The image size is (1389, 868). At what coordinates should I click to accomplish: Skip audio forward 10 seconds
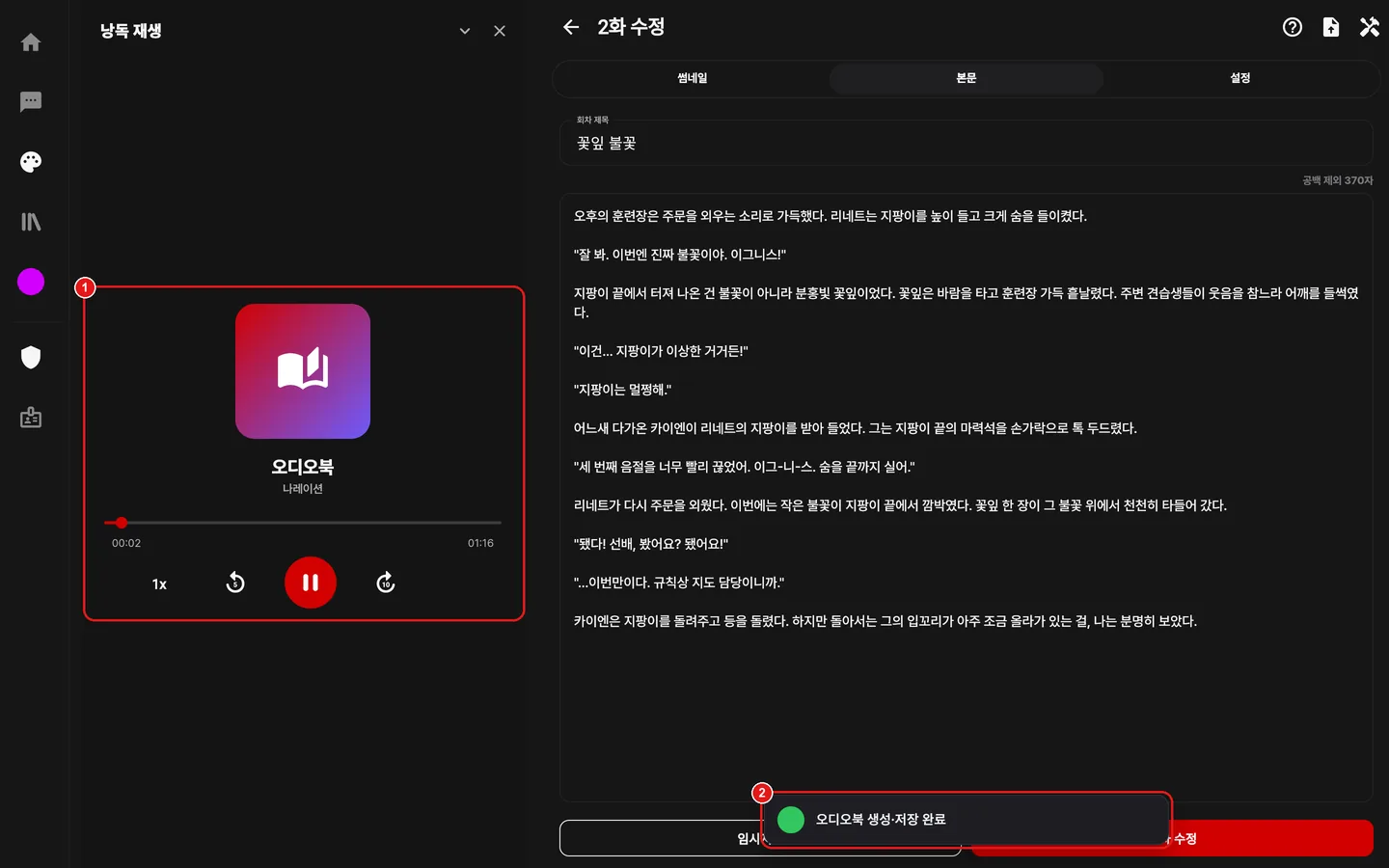[x=386, y=583]
